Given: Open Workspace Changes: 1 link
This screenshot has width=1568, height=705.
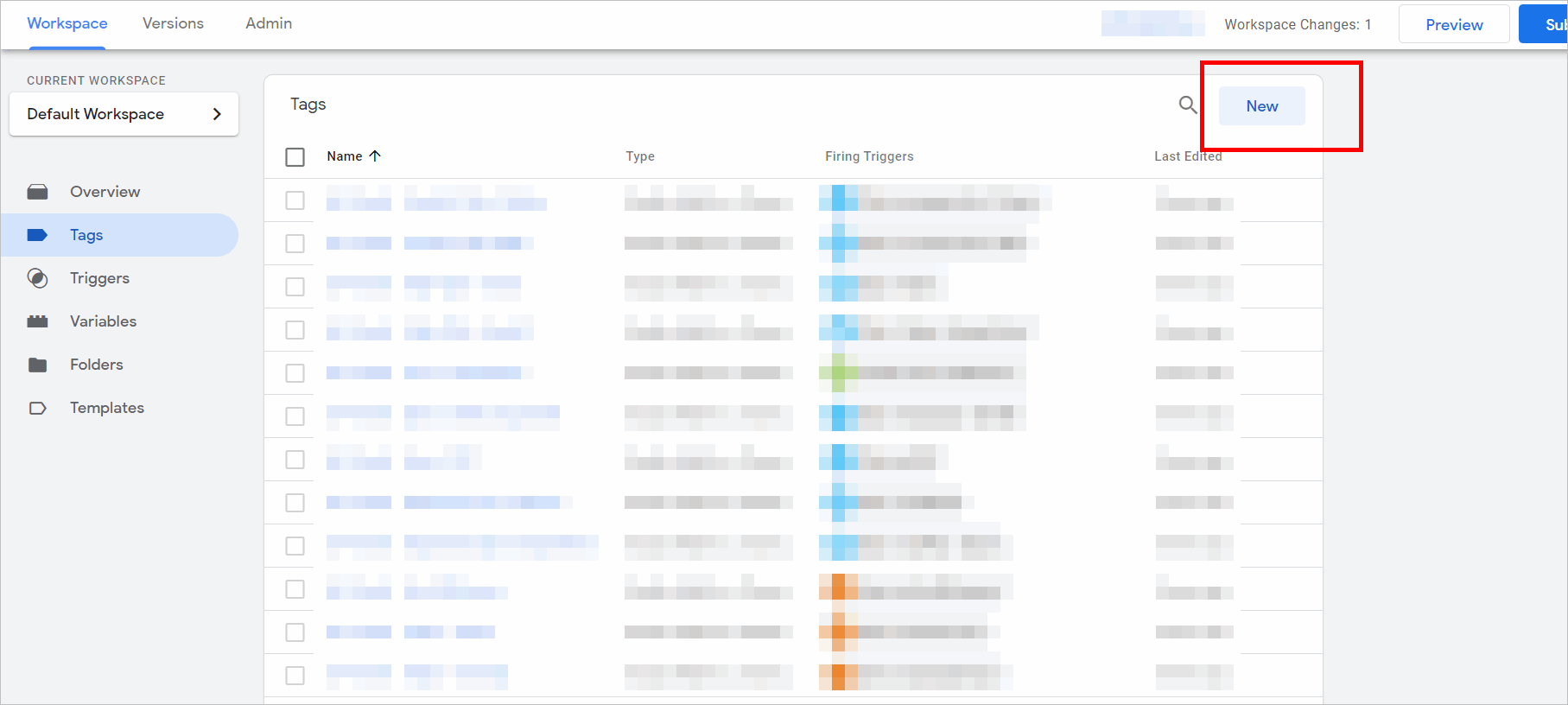Looking at the screenshot, I should point(1298,24).
